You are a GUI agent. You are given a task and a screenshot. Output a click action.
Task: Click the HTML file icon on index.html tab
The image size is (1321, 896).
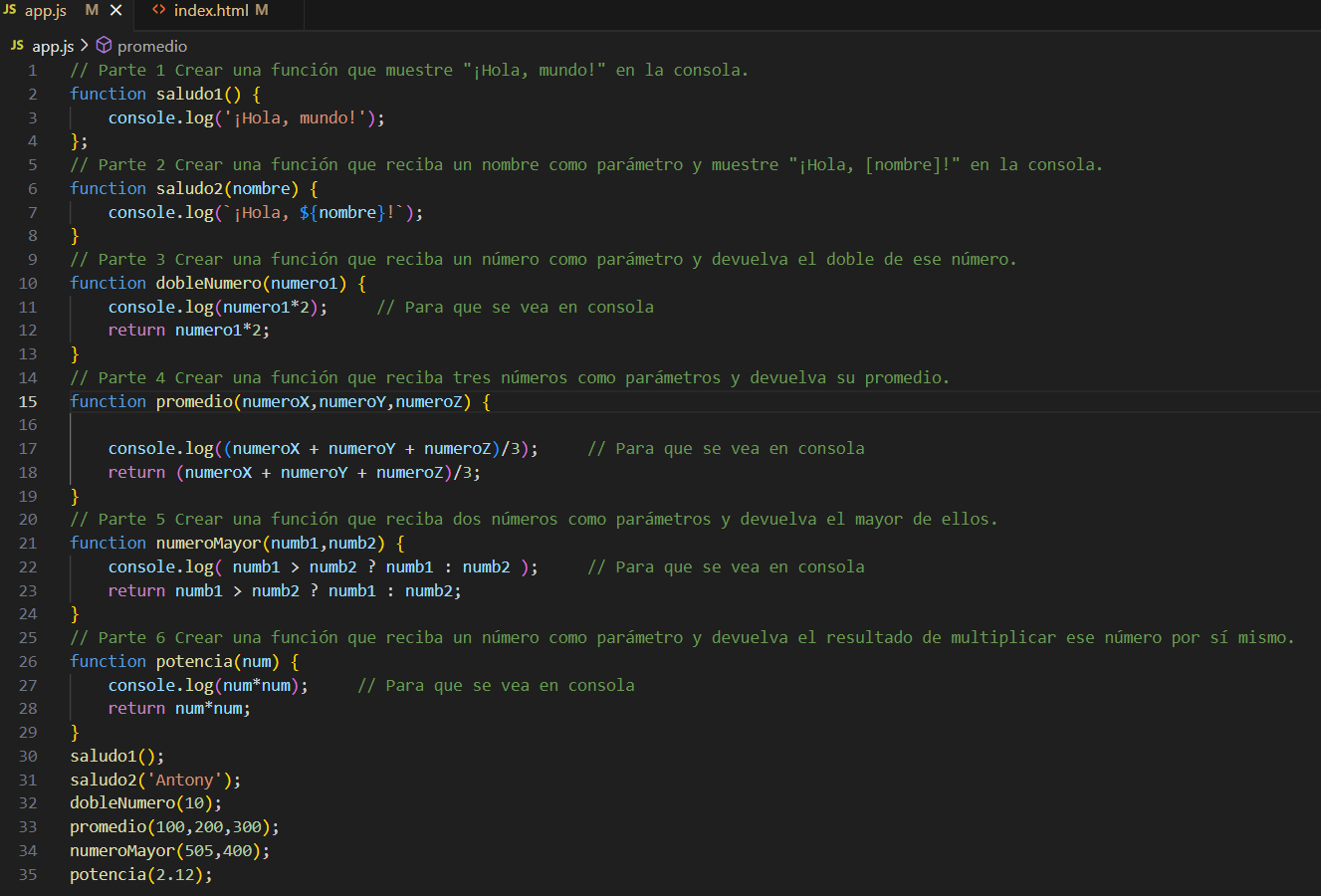click(x=158, y=10)
